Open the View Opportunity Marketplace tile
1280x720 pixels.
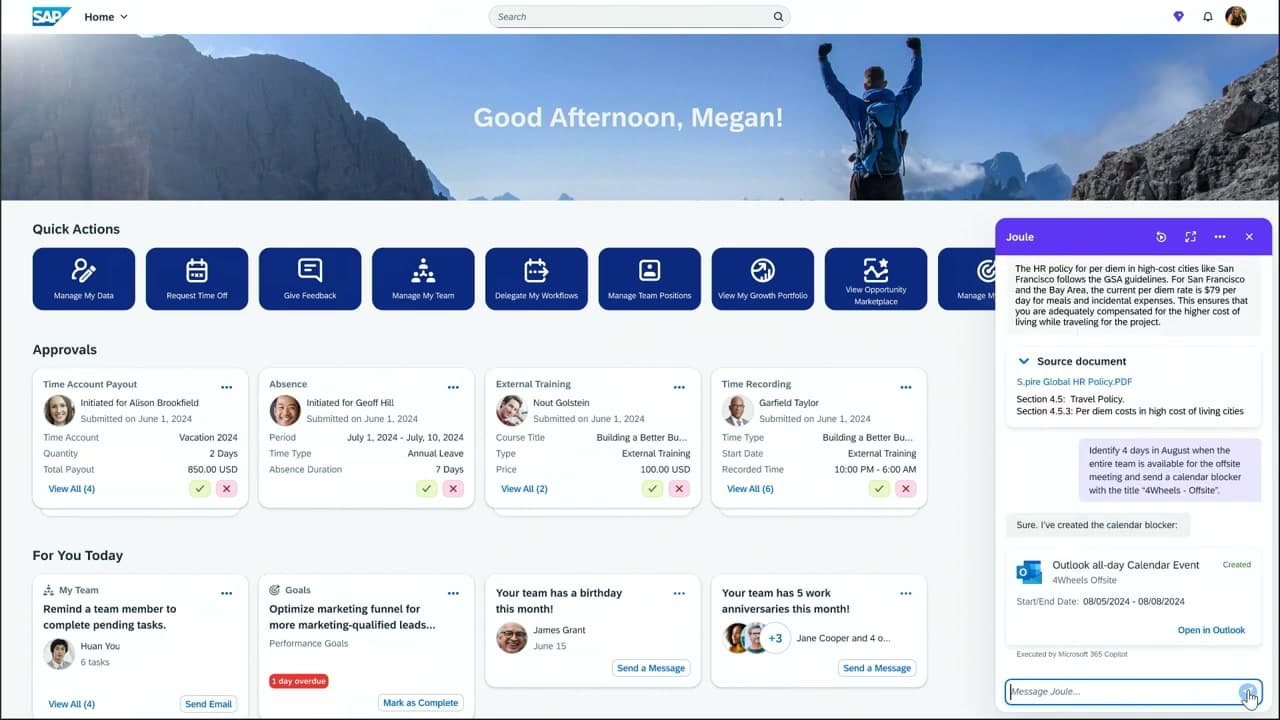[875, 279]
